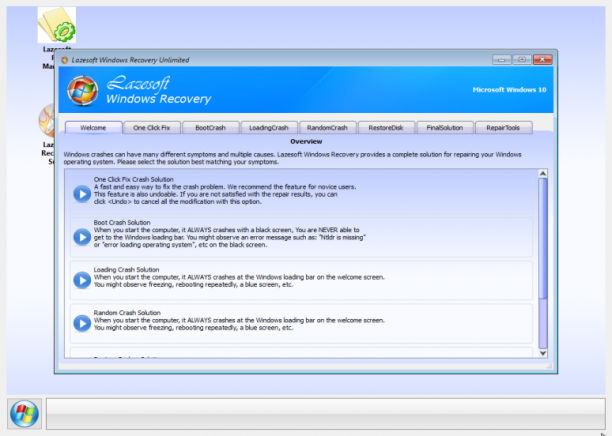The image size is (612, 436).
Task: Run the Random Crash Solution arrow button
Action: pyautogui.click(x=82, y=323)
